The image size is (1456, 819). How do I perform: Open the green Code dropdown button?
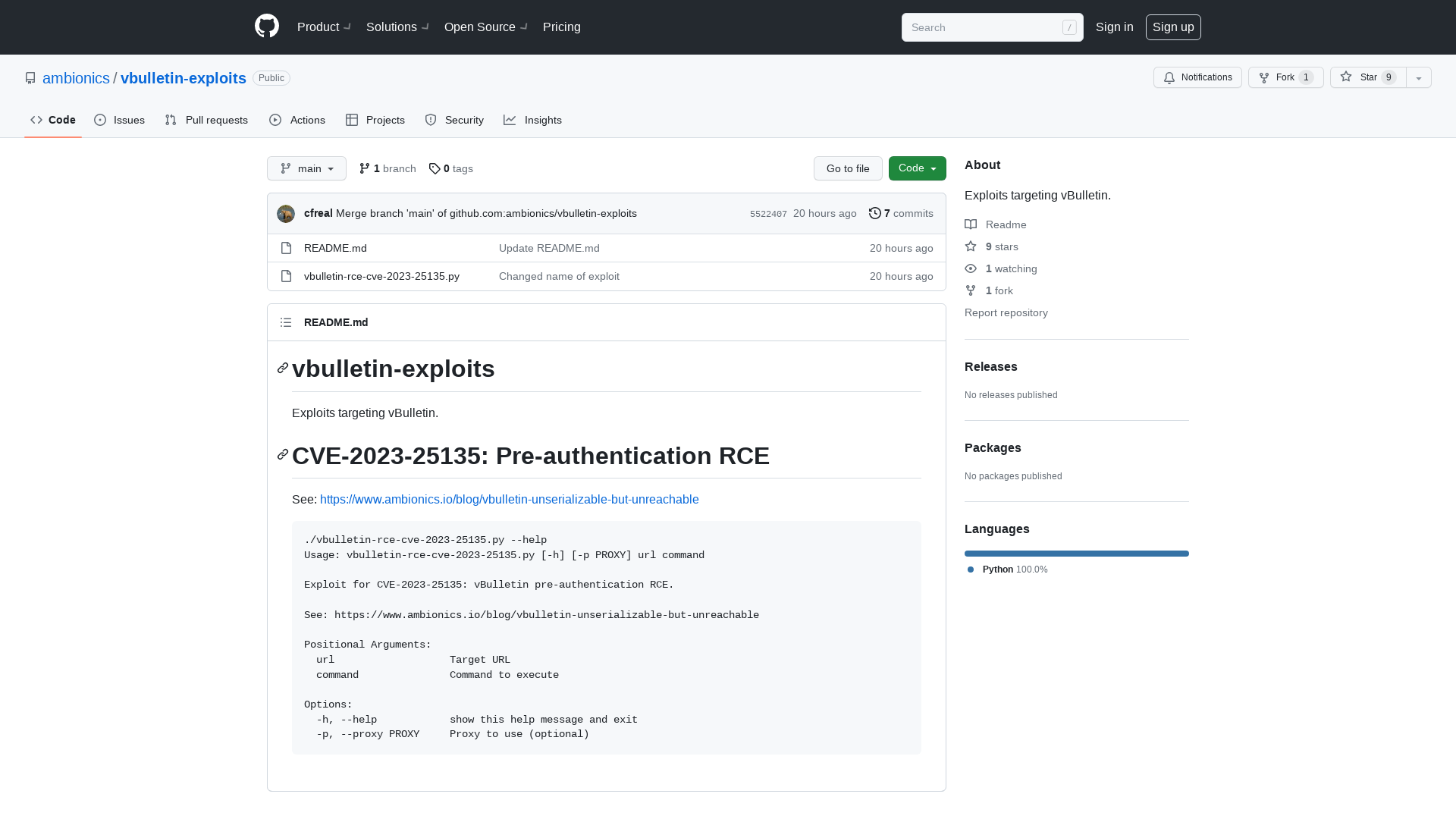918,168
